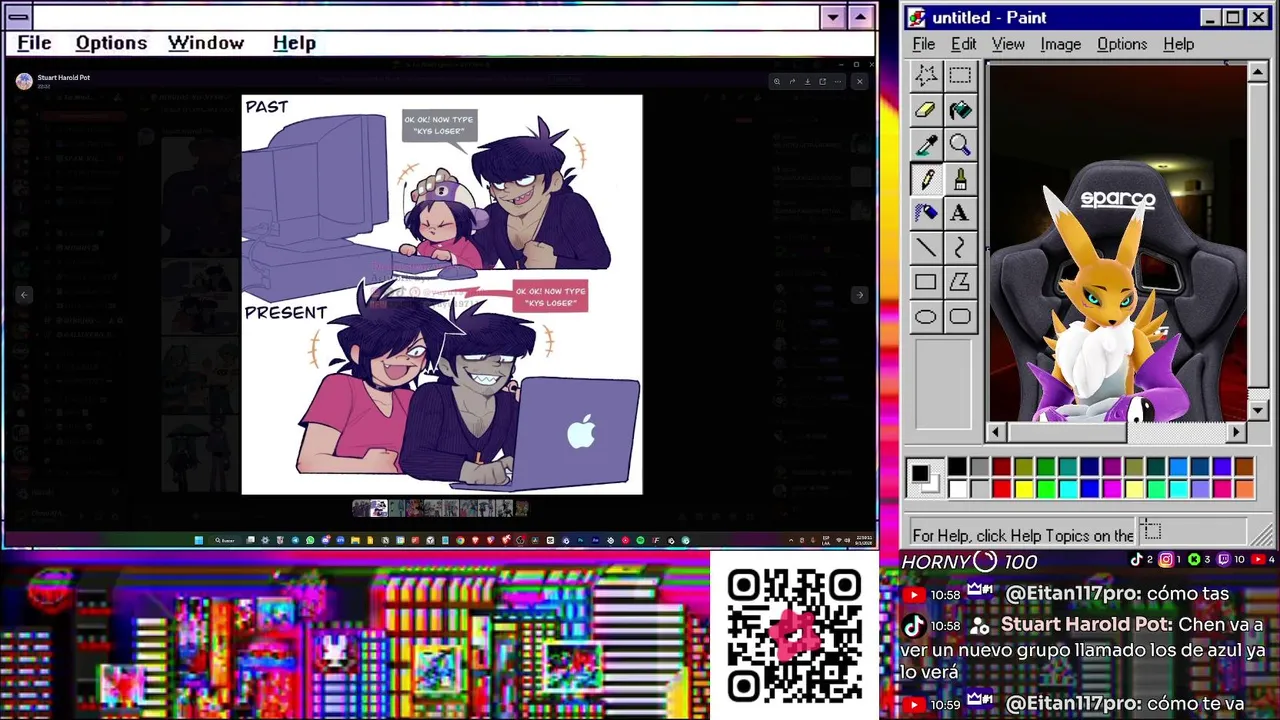Click the zoom magnifier icon in image viewer
The height and width of the screenshot is (720, 1280).
pyautogui.click(x=777, y=81)
